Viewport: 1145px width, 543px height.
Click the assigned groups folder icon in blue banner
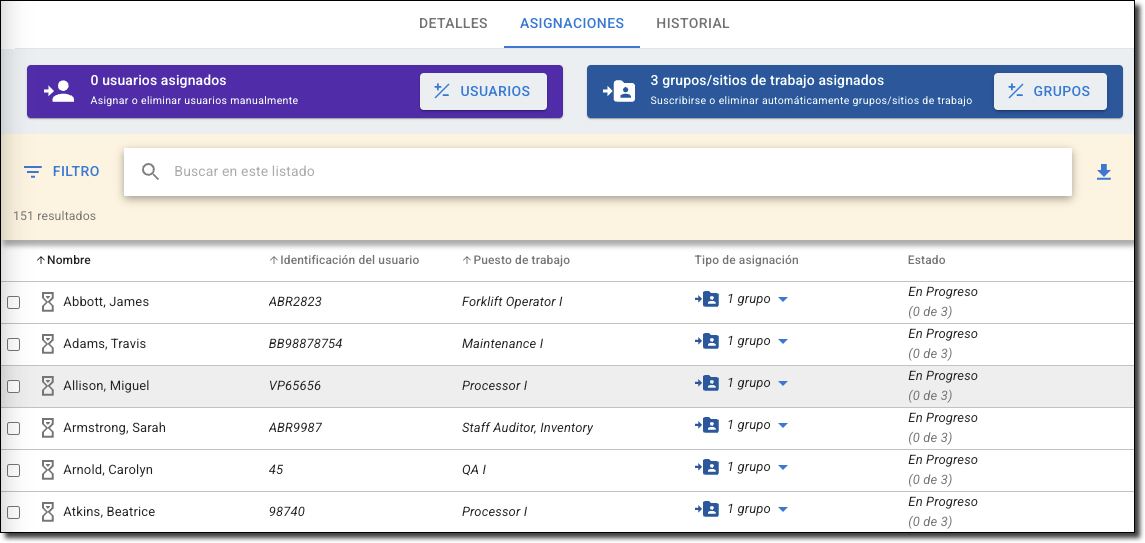tap(619, 91)
